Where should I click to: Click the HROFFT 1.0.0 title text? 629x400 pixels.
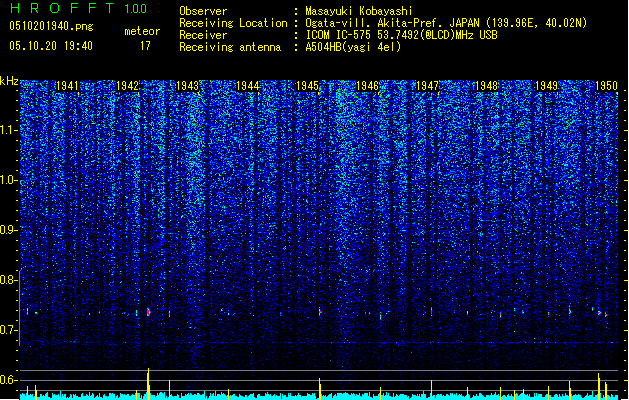coord(79,8)
